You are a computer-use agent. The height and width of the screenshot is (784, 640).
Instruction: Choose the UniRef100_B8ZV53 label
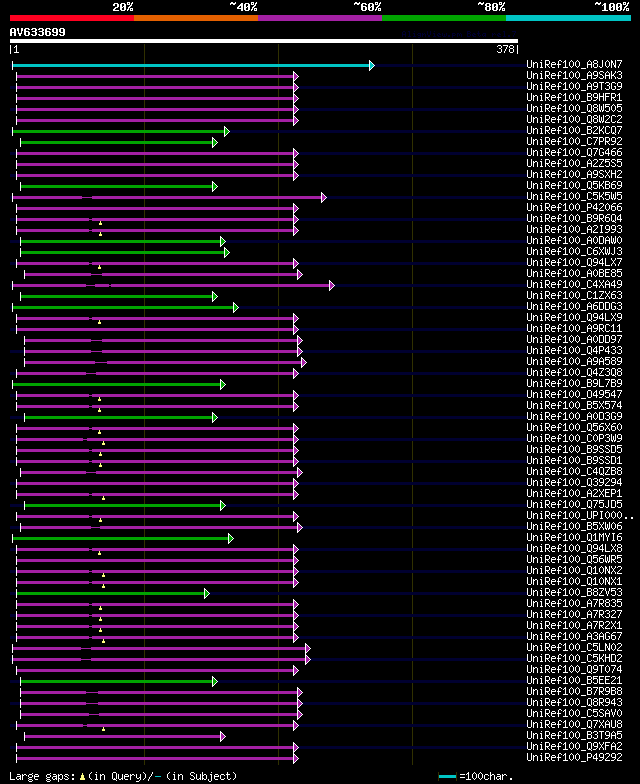tap(574, 592)
